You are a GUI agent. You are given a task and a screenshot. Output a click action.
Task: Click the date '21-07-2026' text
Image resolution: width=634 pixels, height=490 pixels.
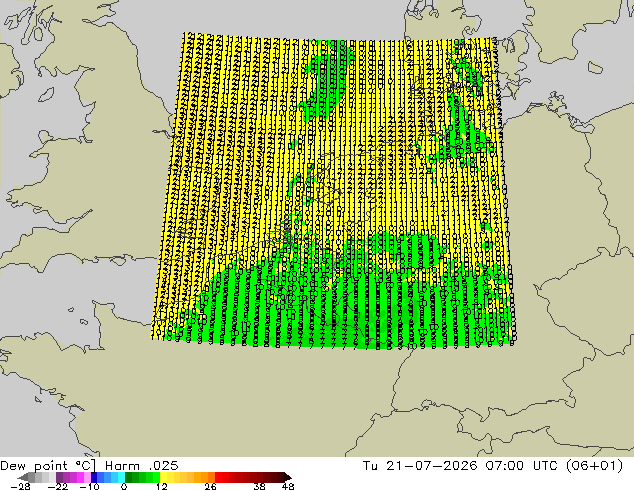432,466
